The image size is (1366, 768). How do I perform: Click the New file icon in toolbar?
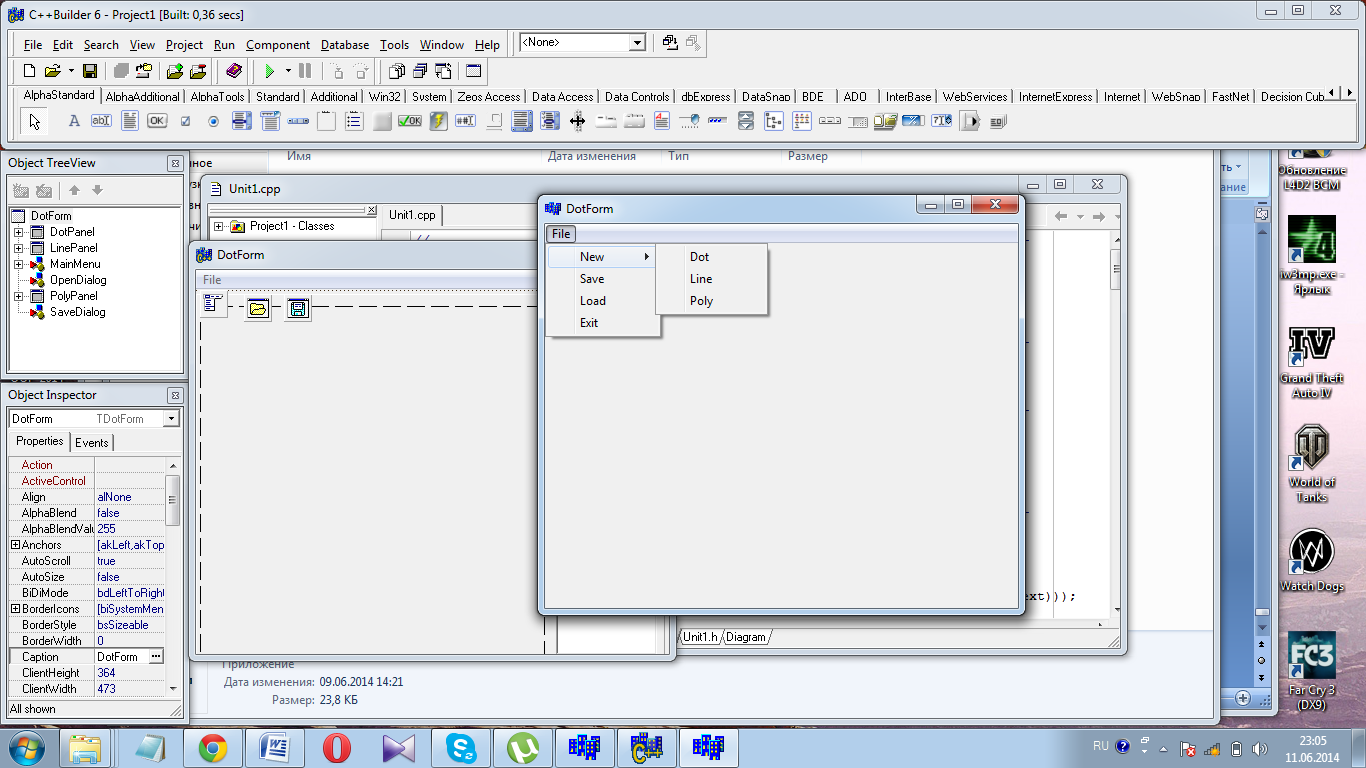coord(29,71)
